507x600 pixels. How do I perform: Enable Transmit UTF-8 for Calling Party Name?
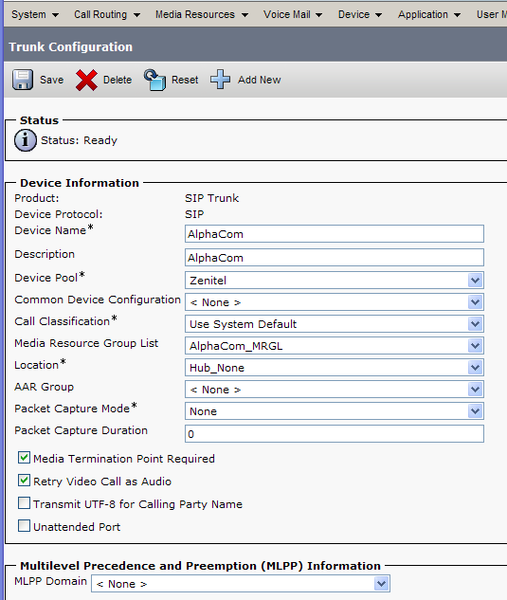(24, 503)
